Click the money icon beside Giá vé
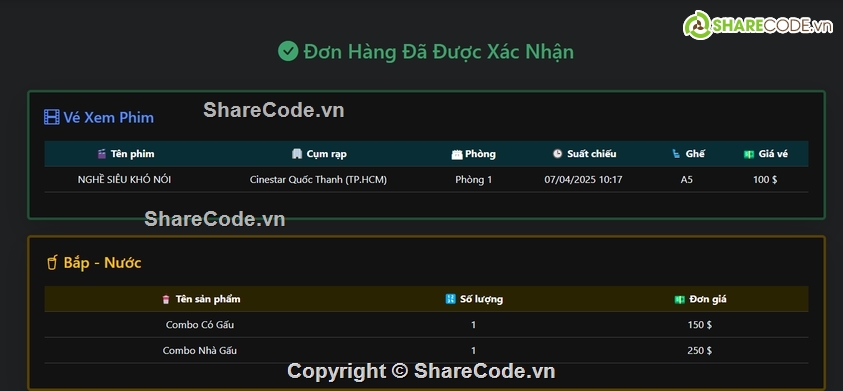Image resolution: width=843 pixels, height=391 pixels. pyautogui.click(x=749, y=154)
